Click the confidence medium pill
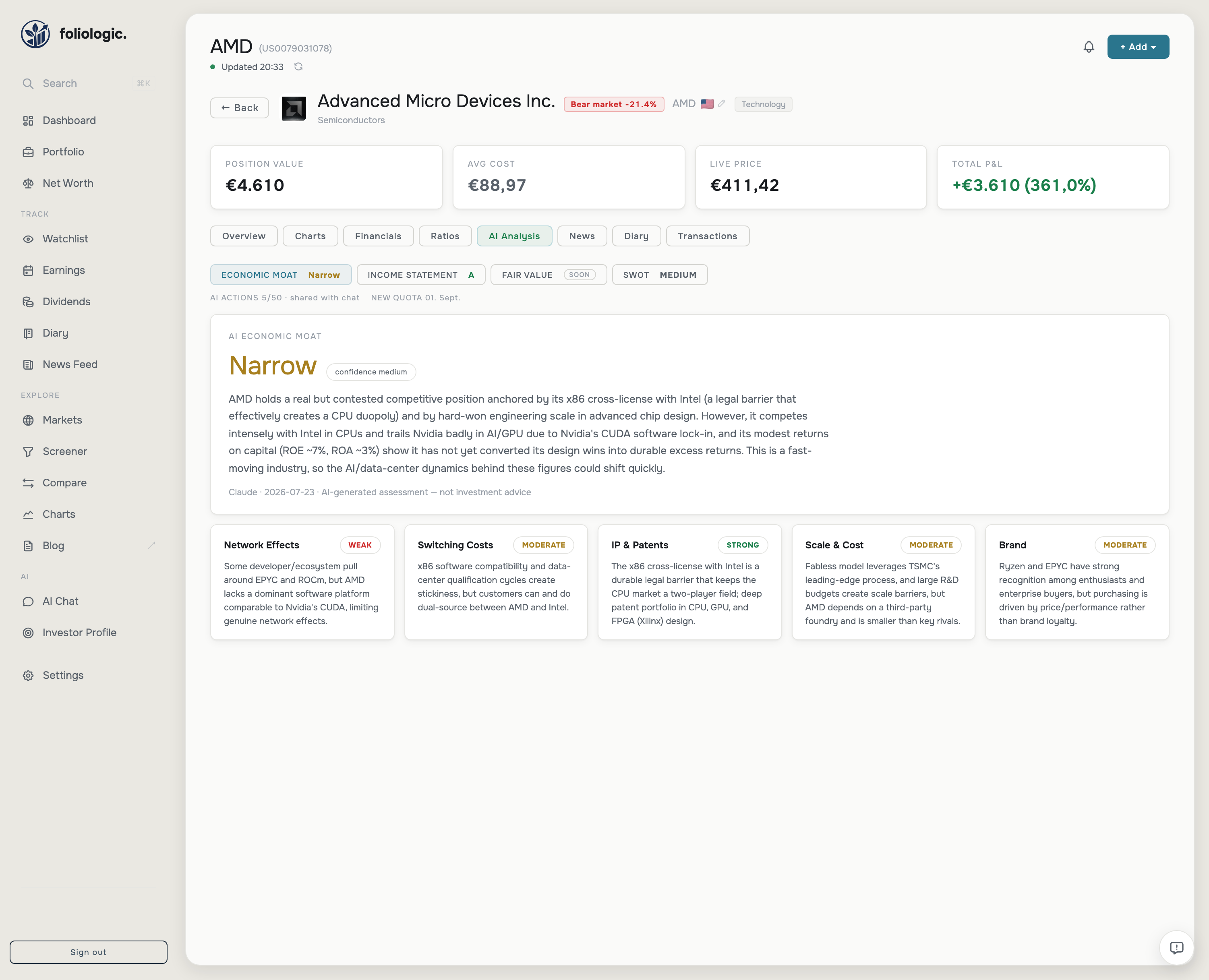1209x980 pixels. (x=371, y=372)
